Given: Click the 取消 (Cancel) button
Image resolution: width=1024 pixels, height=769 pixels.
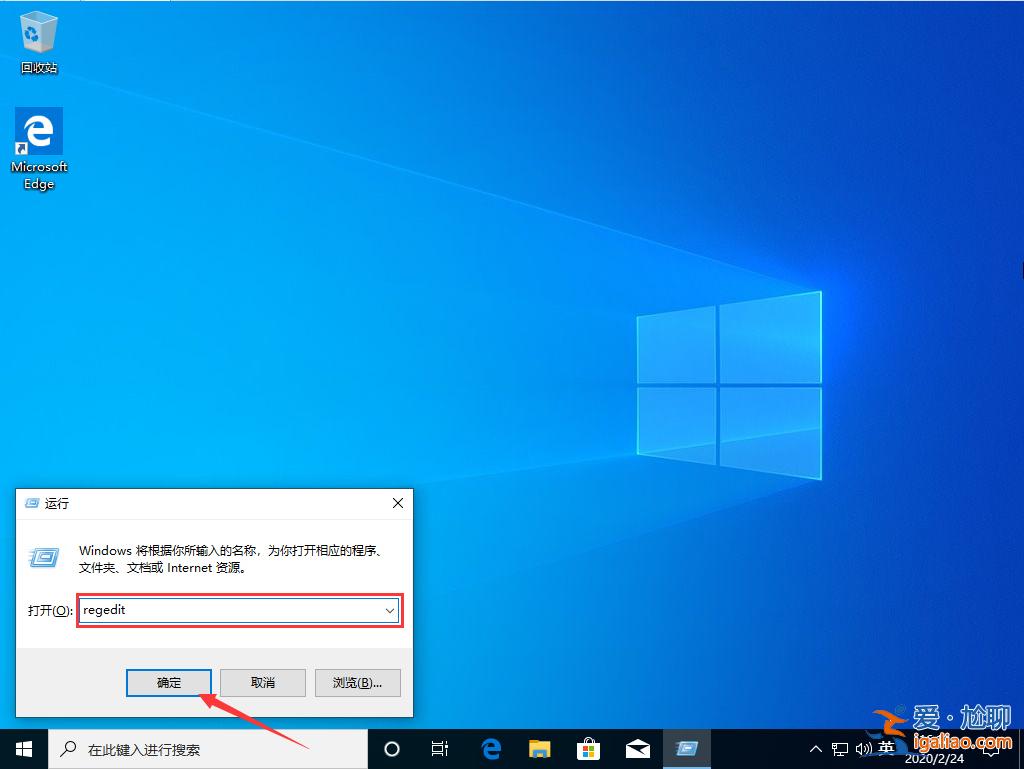Looking at the screenshot, I should (x=263, y=683).
